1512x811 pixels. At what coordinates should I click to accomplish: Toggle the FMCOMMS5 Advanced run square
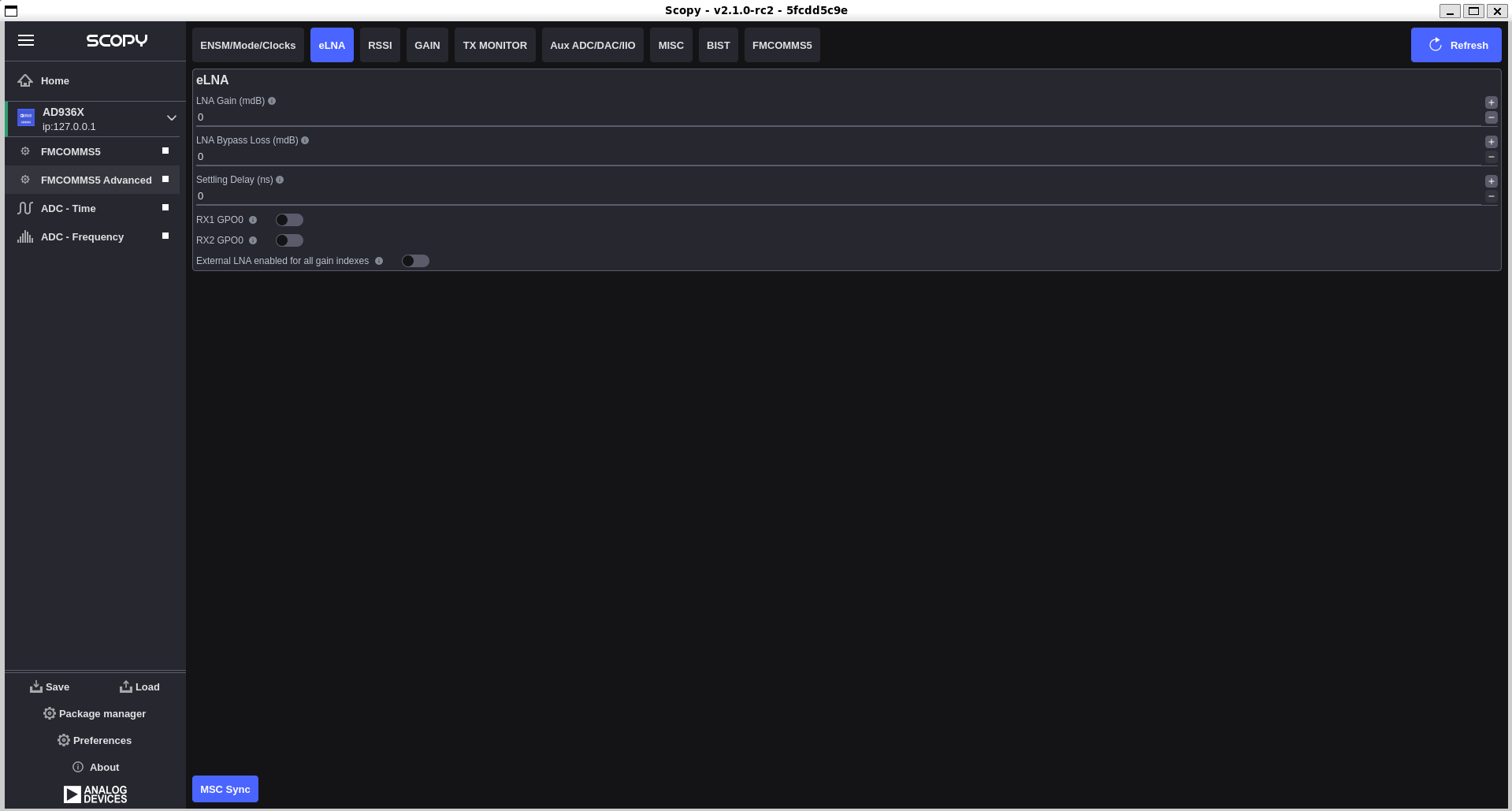tap(165, 179)
